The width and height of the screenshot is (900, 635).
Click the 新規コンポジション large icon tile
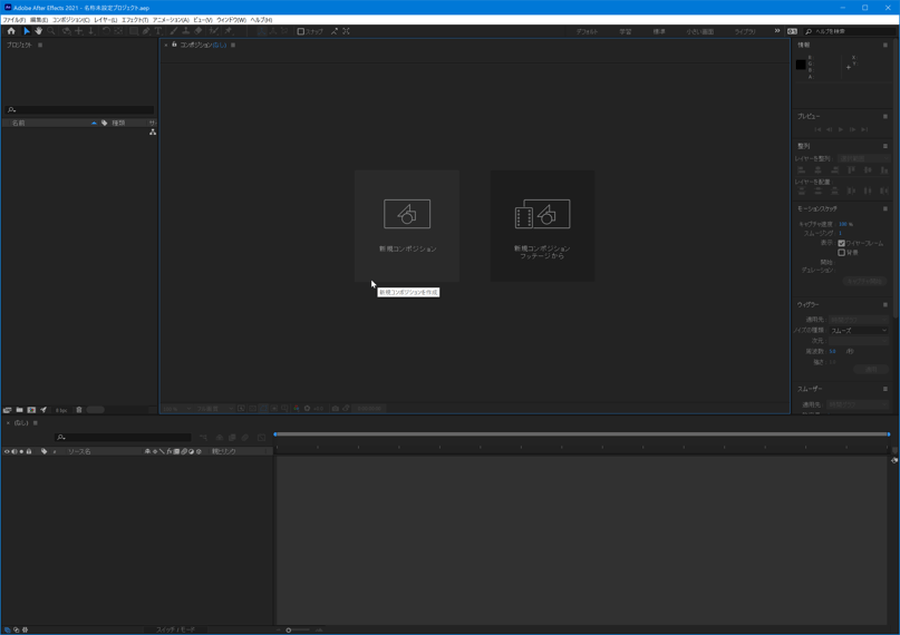pos(407,225)
